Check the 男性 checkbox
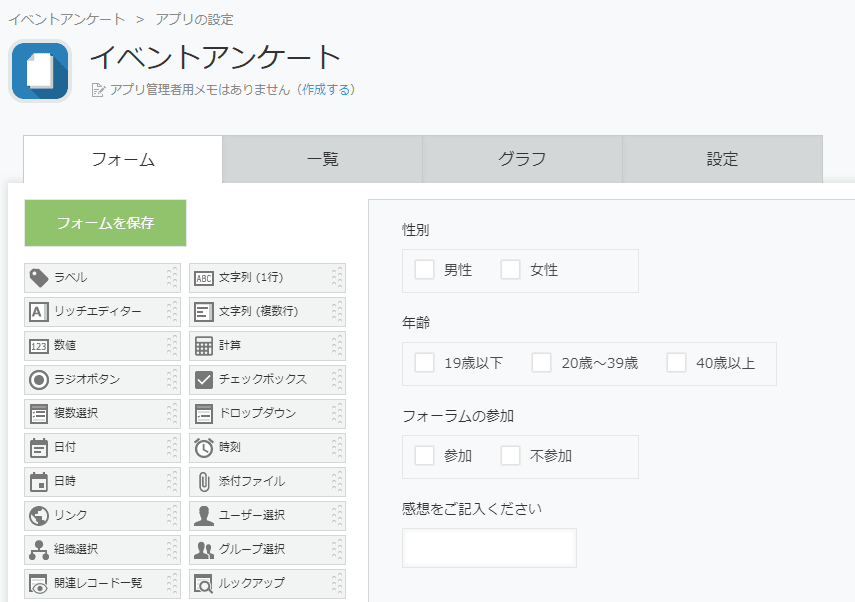The width and height of the screenshot is (855, 602). coord(425,270)
